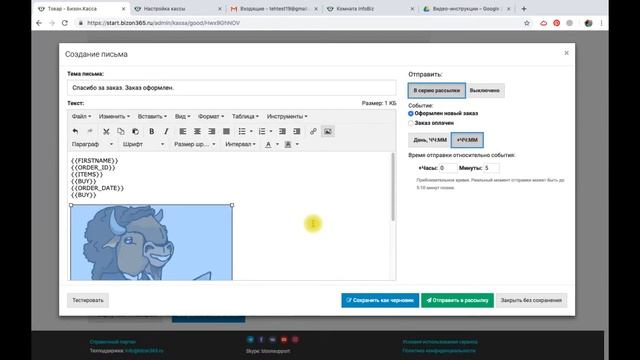
Task: Click 'Сохранить как черновик' button
Action: point(380,300)
